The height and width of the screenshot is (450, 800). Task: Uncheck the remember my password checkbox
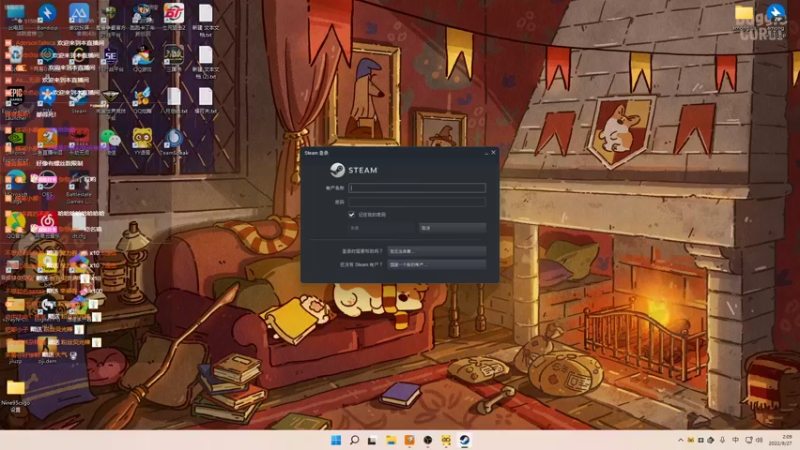(x=352, y=214)
